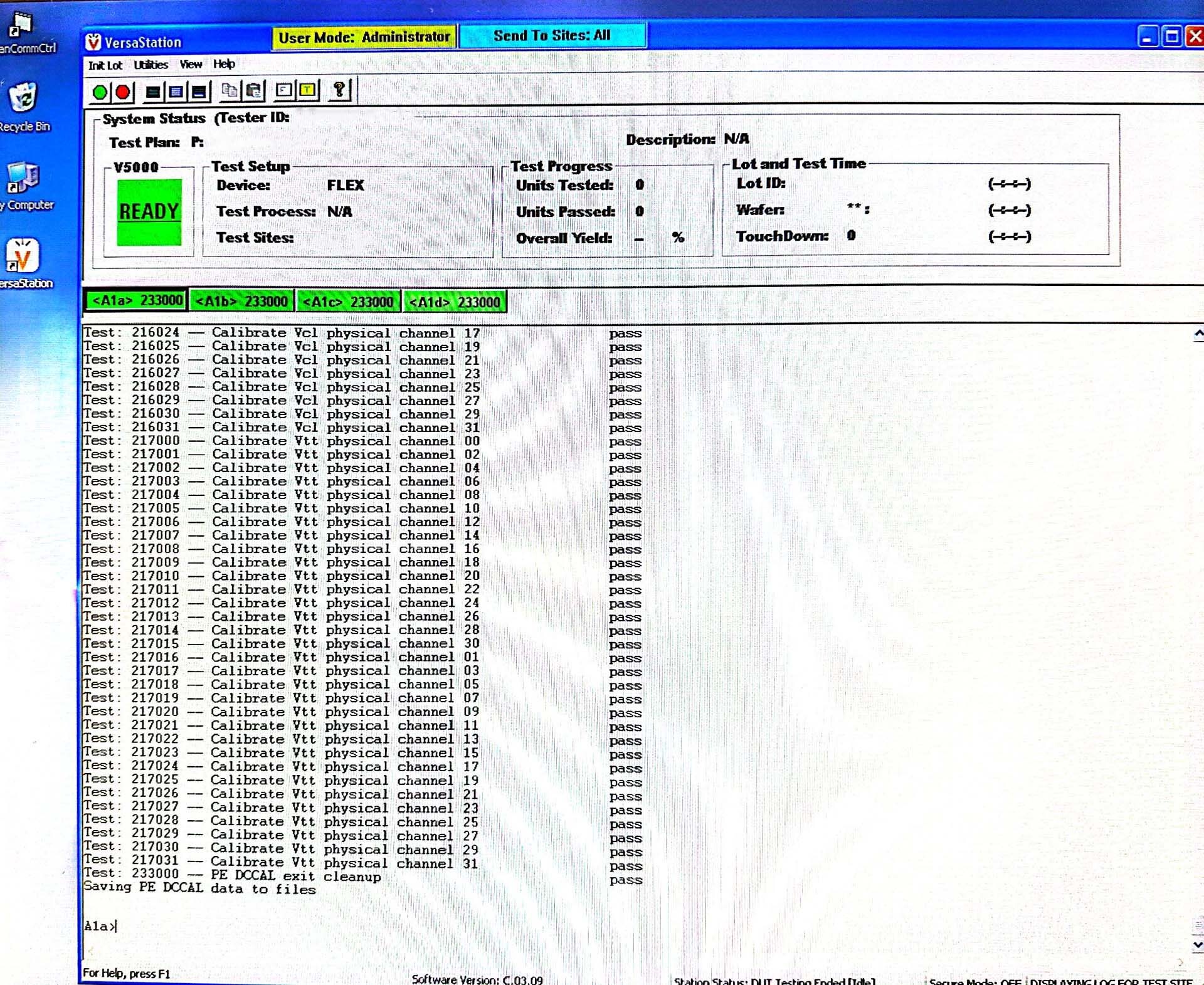Click the blue lined list view icon
Image resolution: width=1204 pixels, height=985 pixels.
coord(176,92)
